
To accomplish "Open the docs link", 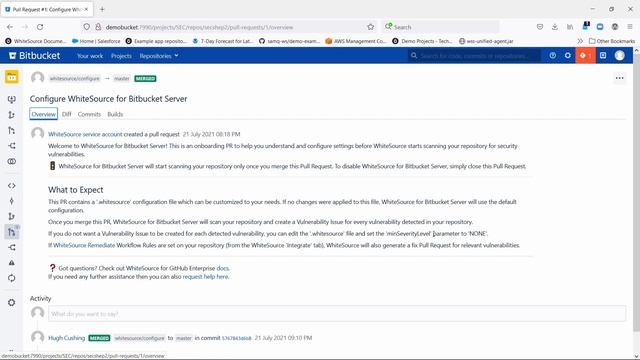I will coord(223,268).
